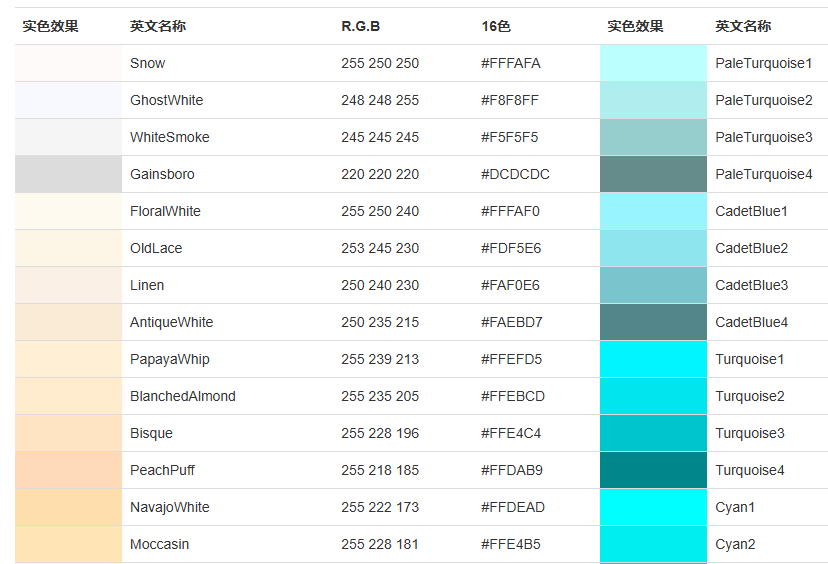Click the R.G.B column header
The width and height of the screenshot is (828, 564).
pos(361,26)
